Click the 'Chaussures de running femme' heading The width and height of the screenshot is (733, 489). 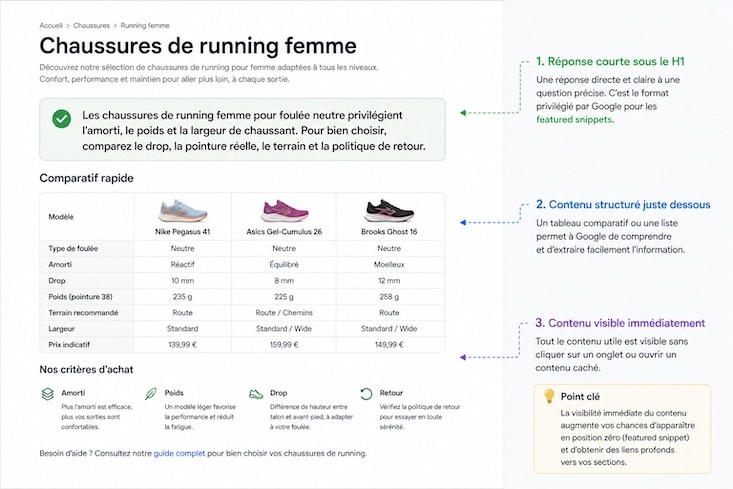coord(198,46)
